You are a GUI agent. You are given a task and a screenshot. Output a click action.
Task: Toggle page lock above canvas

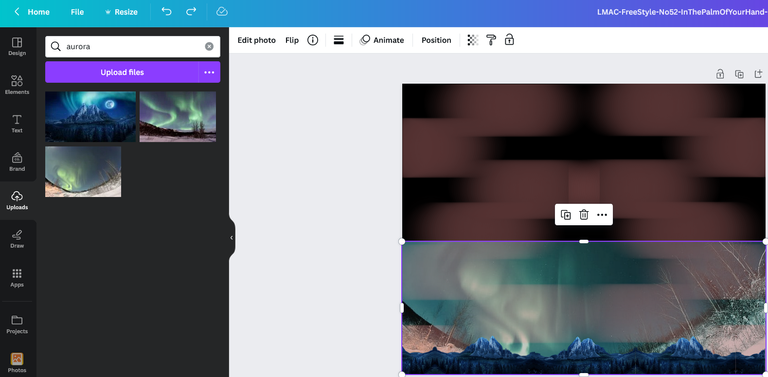[720, 74]
